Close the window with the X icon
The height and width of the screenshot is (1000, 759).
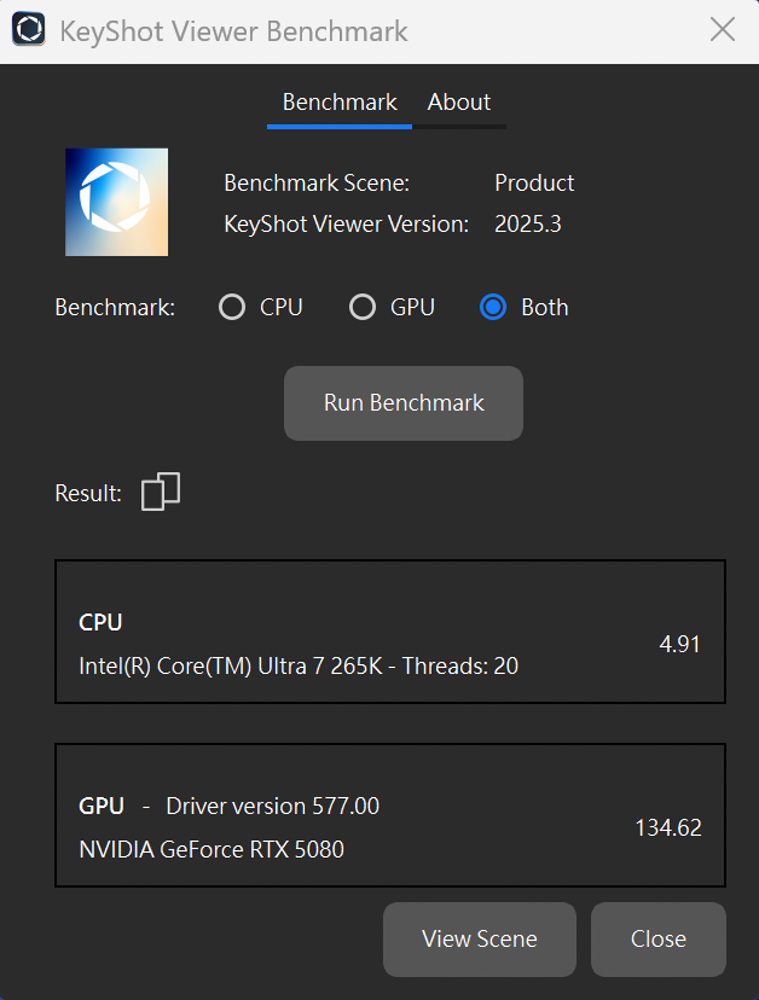(722, 30)
